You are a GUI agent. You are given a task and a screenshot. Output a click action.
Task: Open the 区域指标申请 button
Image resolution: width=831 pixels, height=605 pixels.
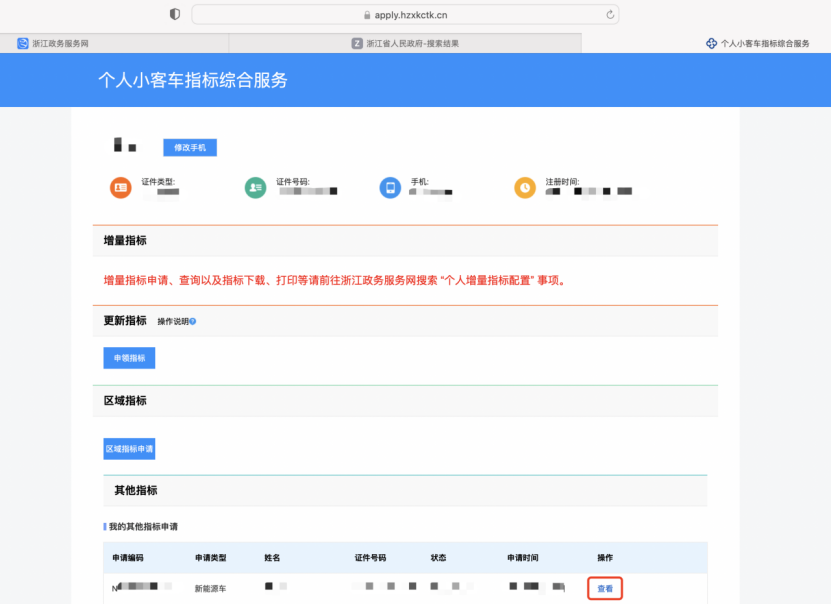129,449
